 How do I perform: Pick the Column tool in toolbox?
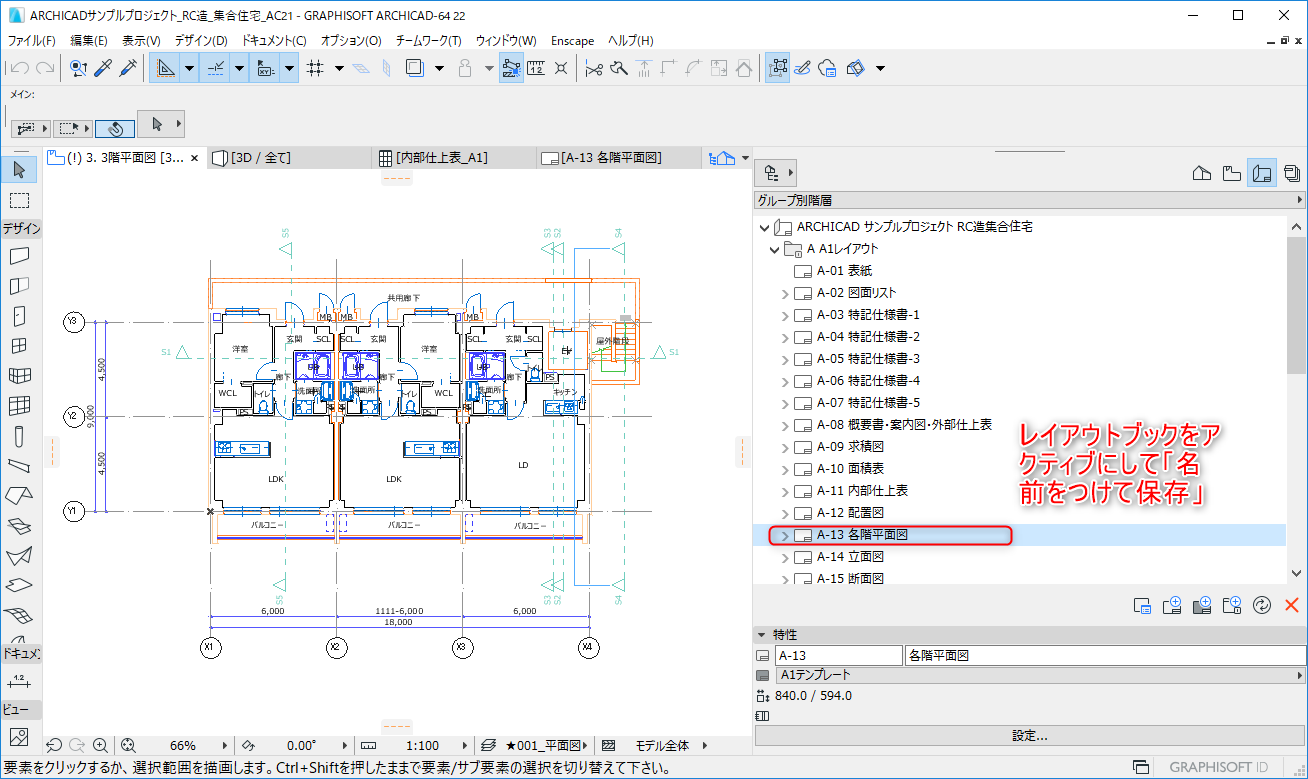(x=19, y=436)
